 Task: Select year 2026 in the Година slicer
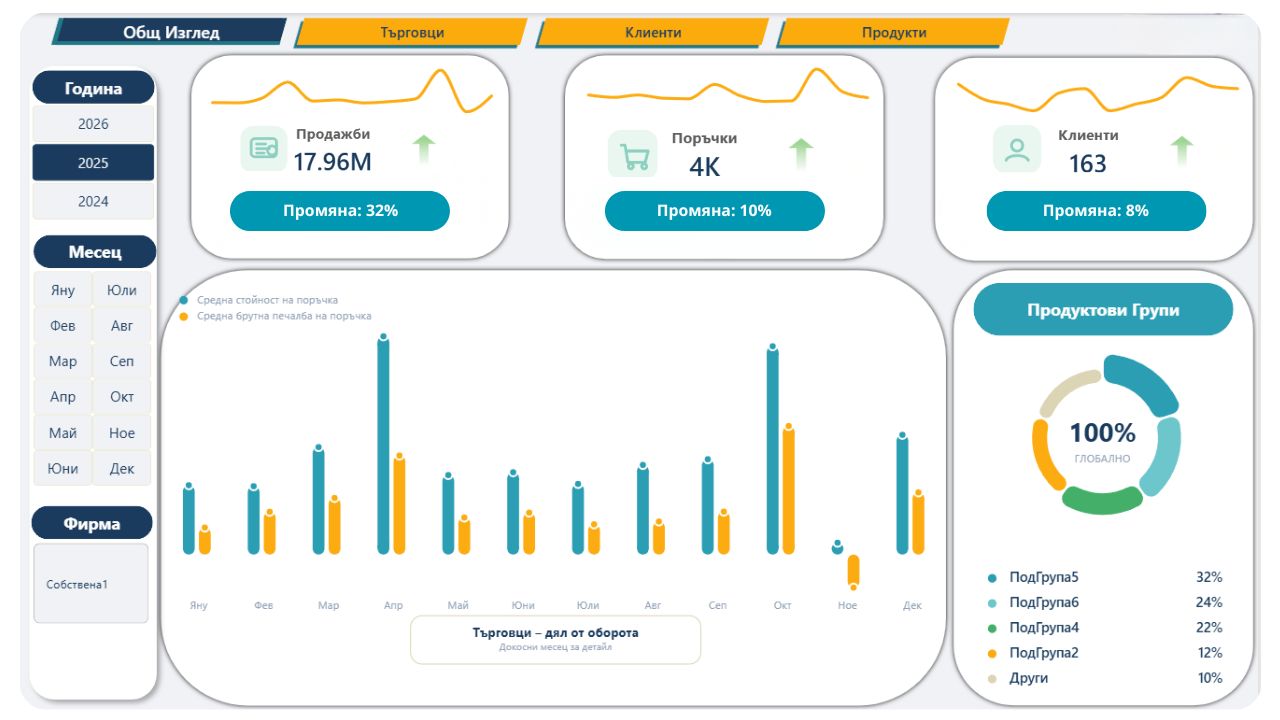point(93,124)
